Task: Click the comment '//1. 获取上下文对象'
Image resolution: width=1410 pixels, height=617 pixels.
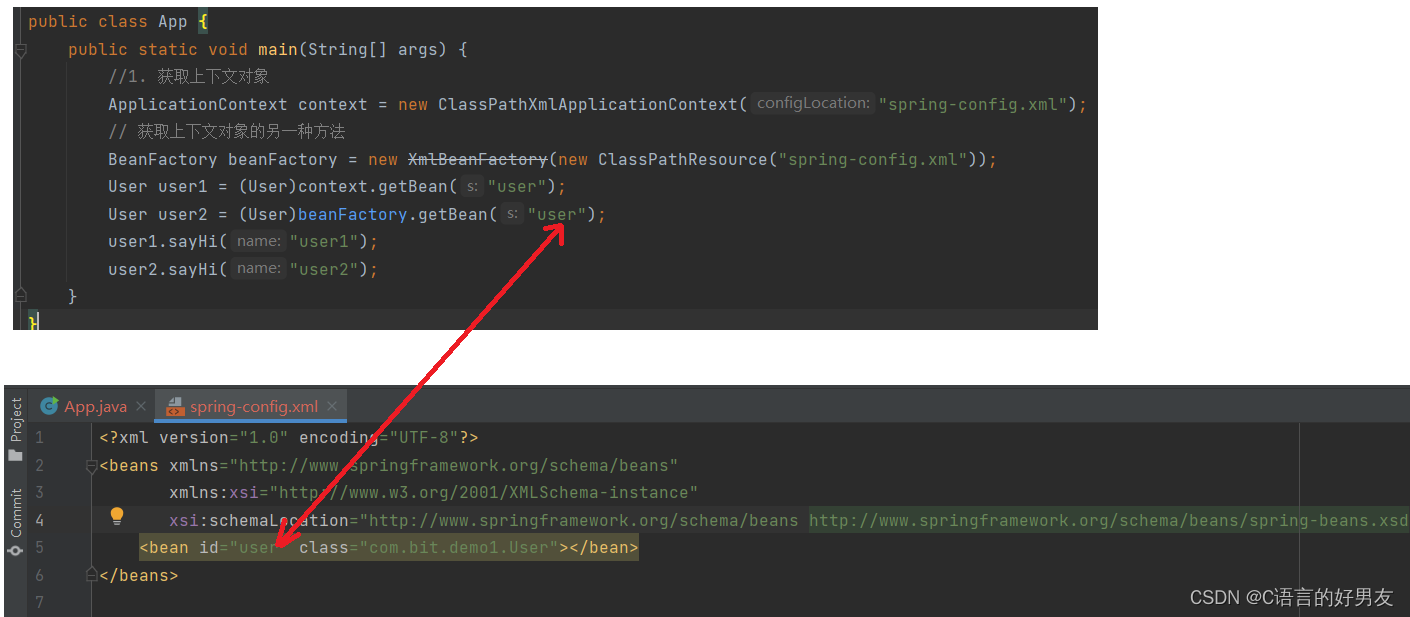Action: pos(189,76)
